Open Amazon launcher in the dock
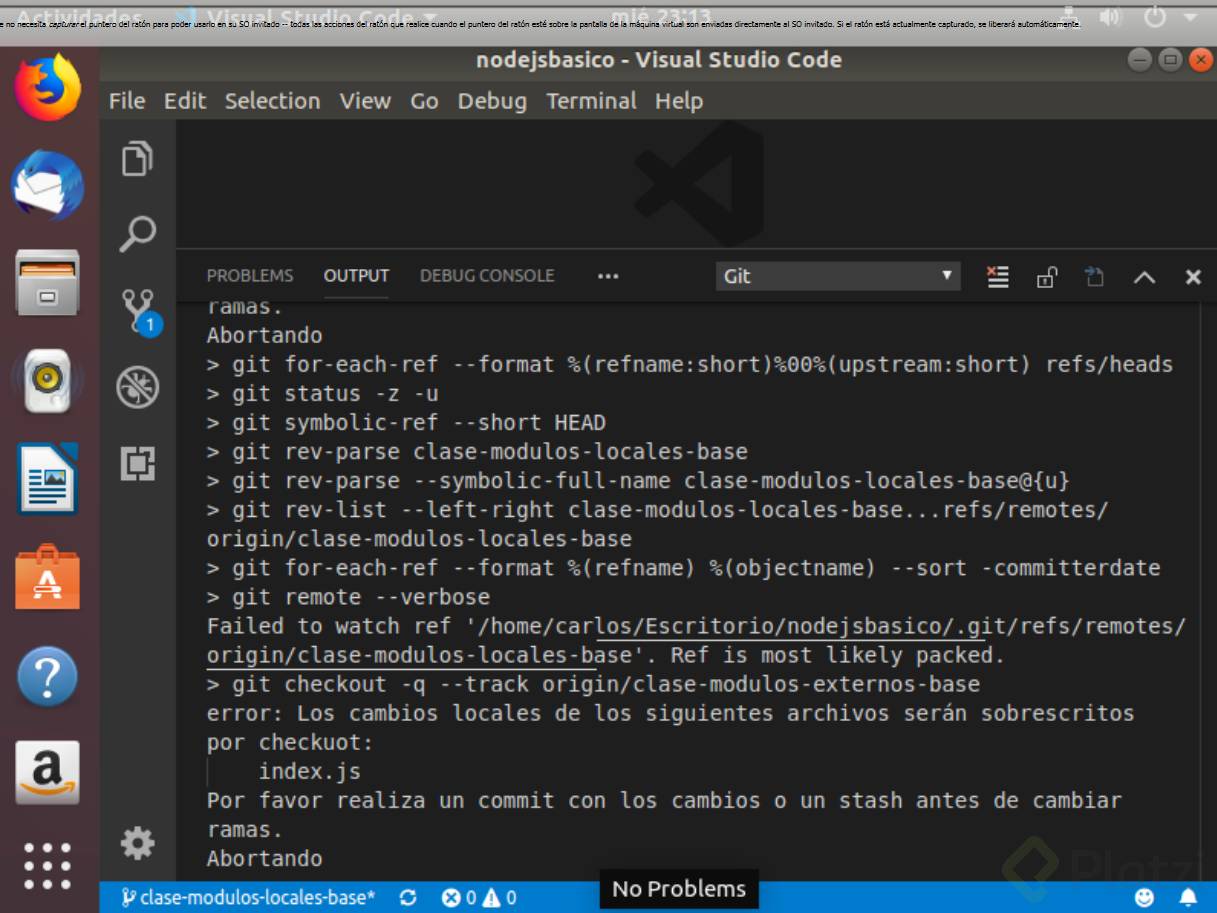The height and width of the screenshot is (913, 1217). pyautogui.click(x=47, y=772)
